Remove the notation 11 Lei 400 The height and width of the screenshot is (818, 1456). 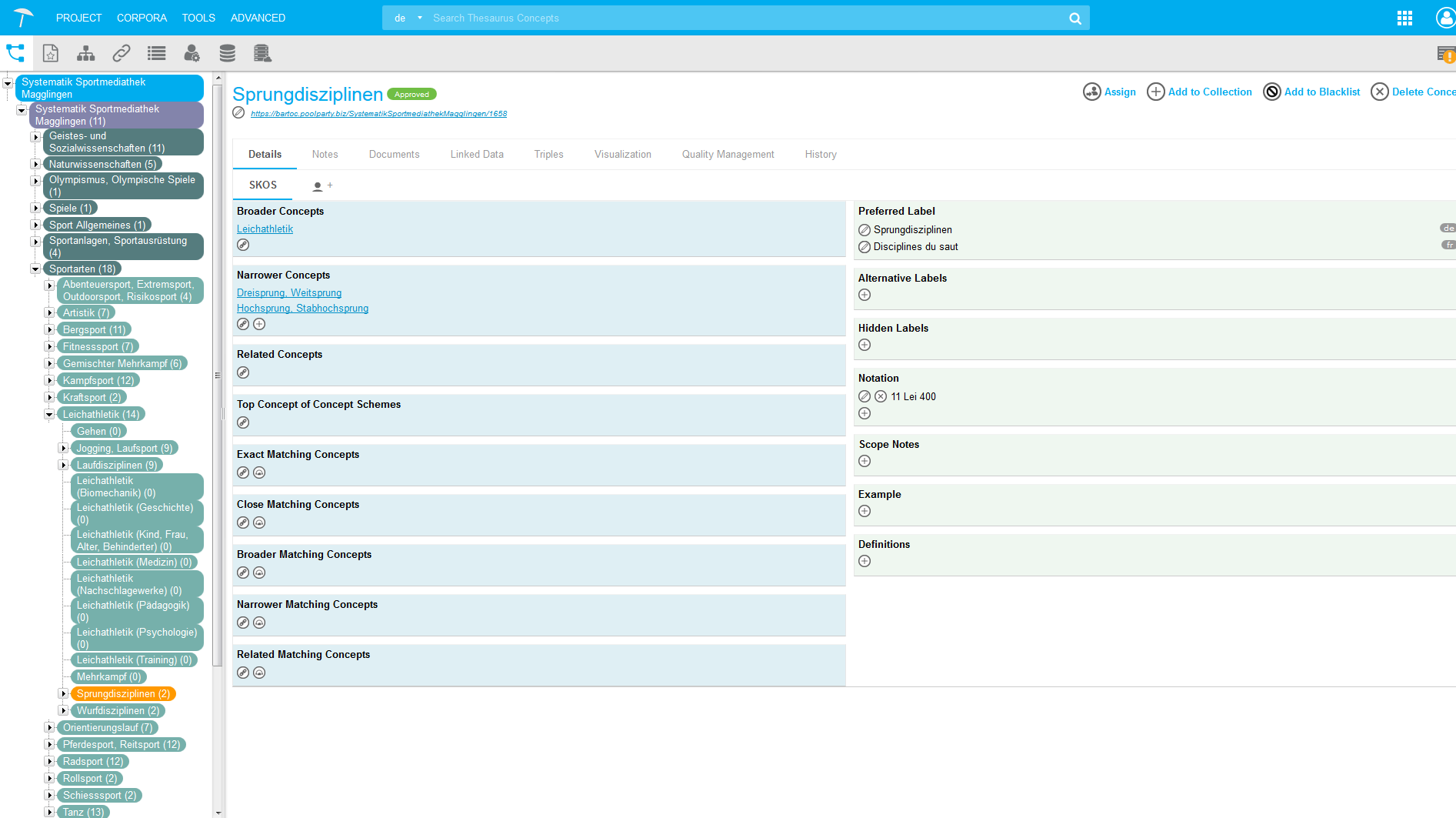881,396
